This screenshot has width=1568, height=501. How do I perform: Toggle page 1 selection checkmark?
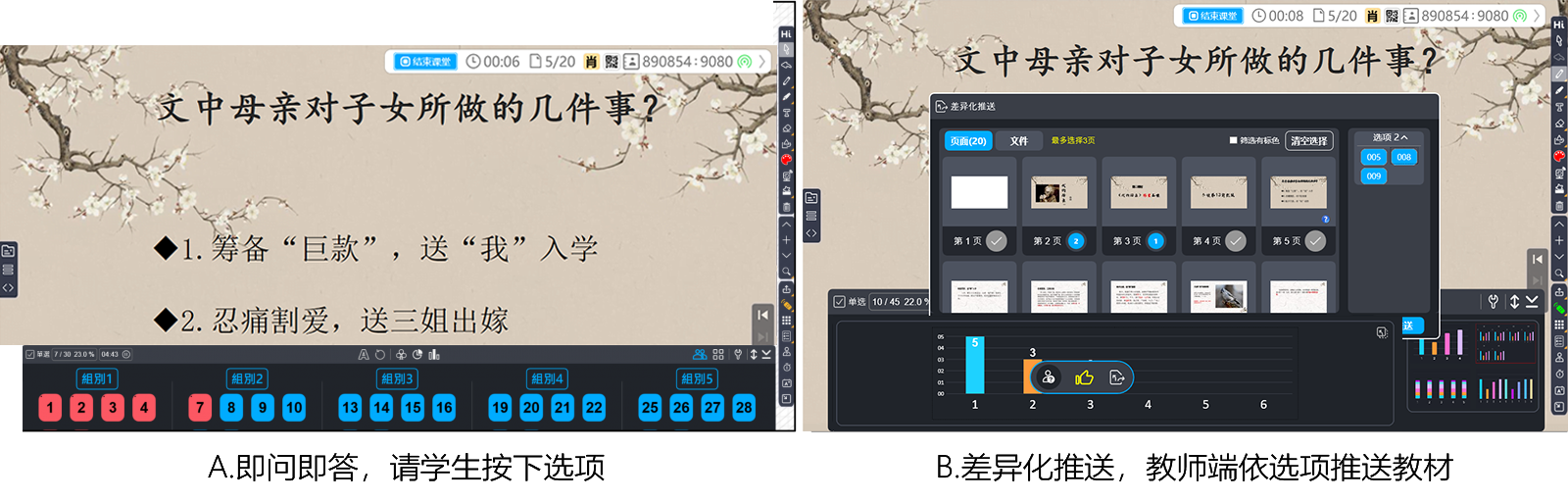click(996, 240)
